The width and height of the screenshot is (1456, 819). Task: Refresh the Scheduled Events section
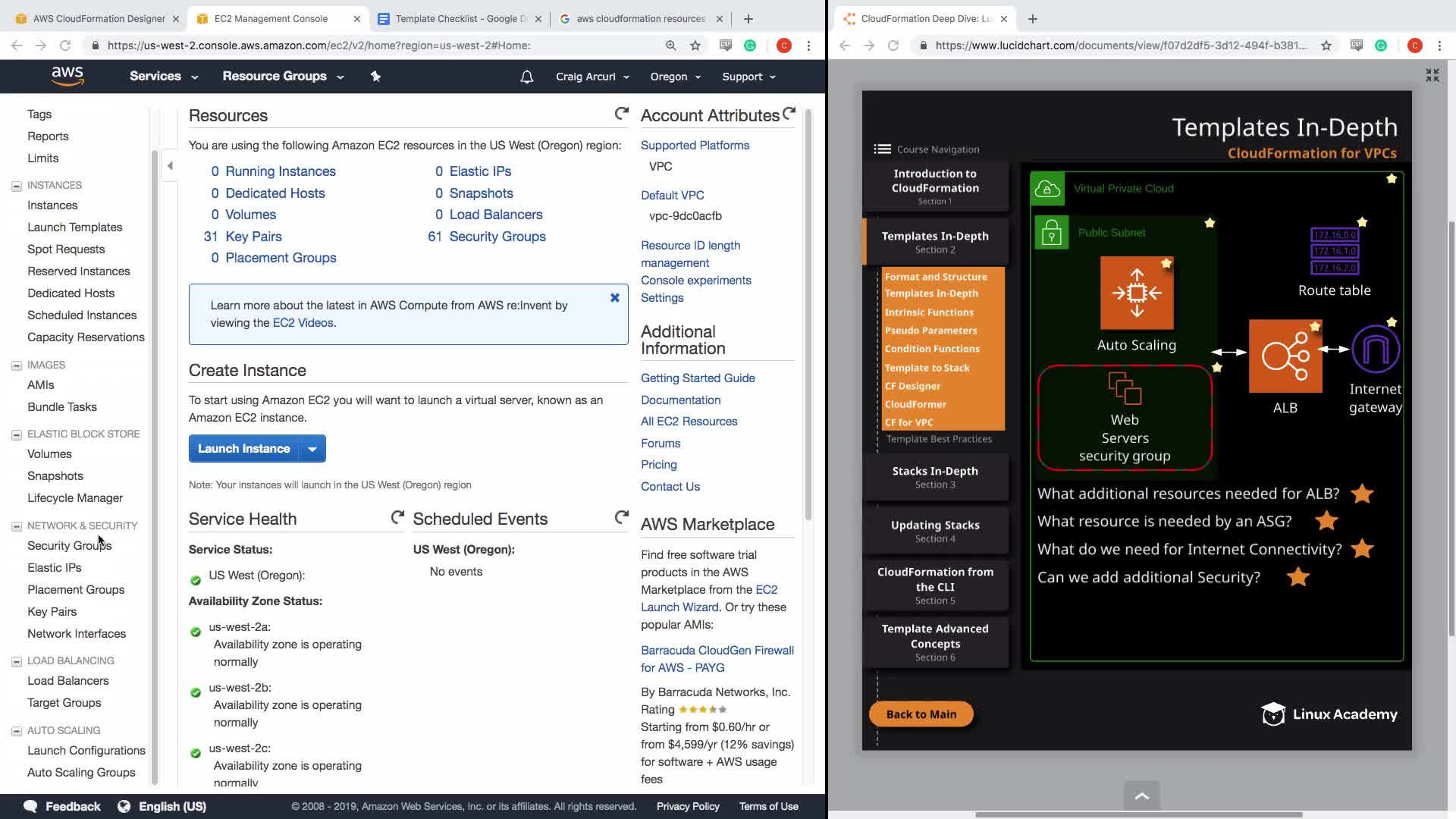(x=621, y=517)
